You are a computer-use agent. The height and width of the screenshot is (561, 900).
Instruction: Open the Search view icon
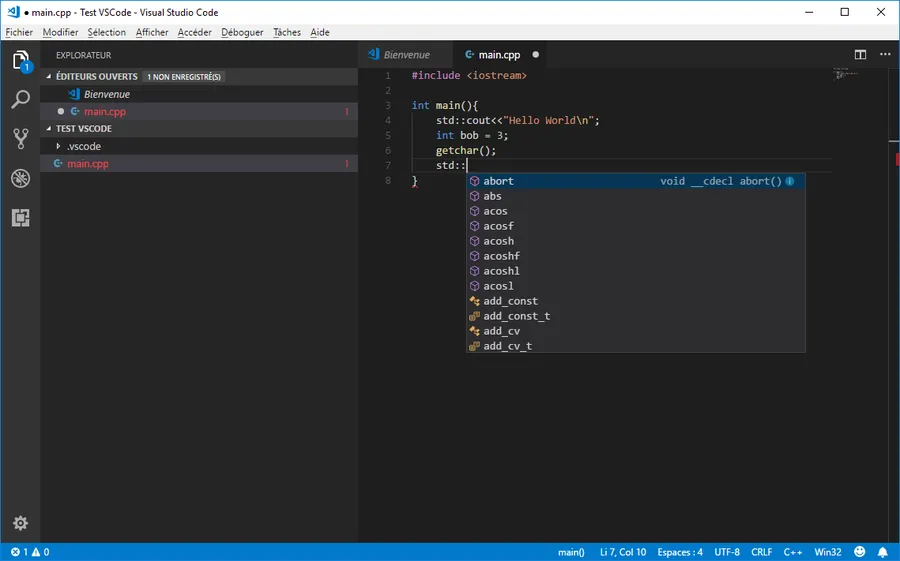(20, 100)
